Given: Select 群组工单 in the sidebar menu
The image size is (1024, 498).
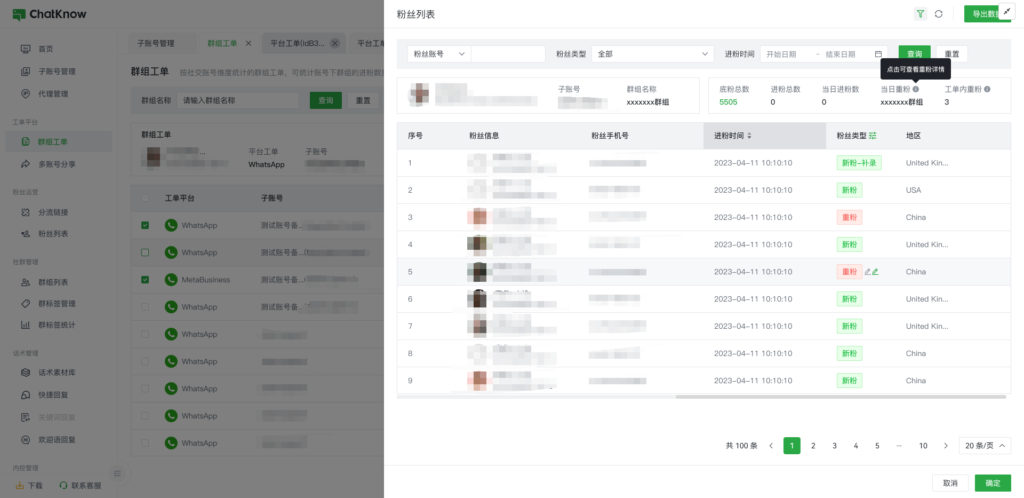Looking at the screenshot, I should pos(58,142).
